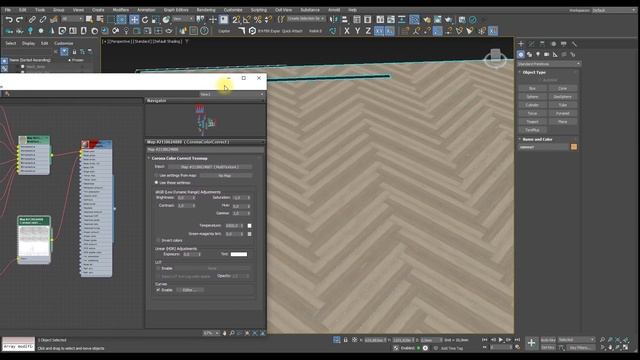Click the Cylinder primitive button

pos(532,105)
